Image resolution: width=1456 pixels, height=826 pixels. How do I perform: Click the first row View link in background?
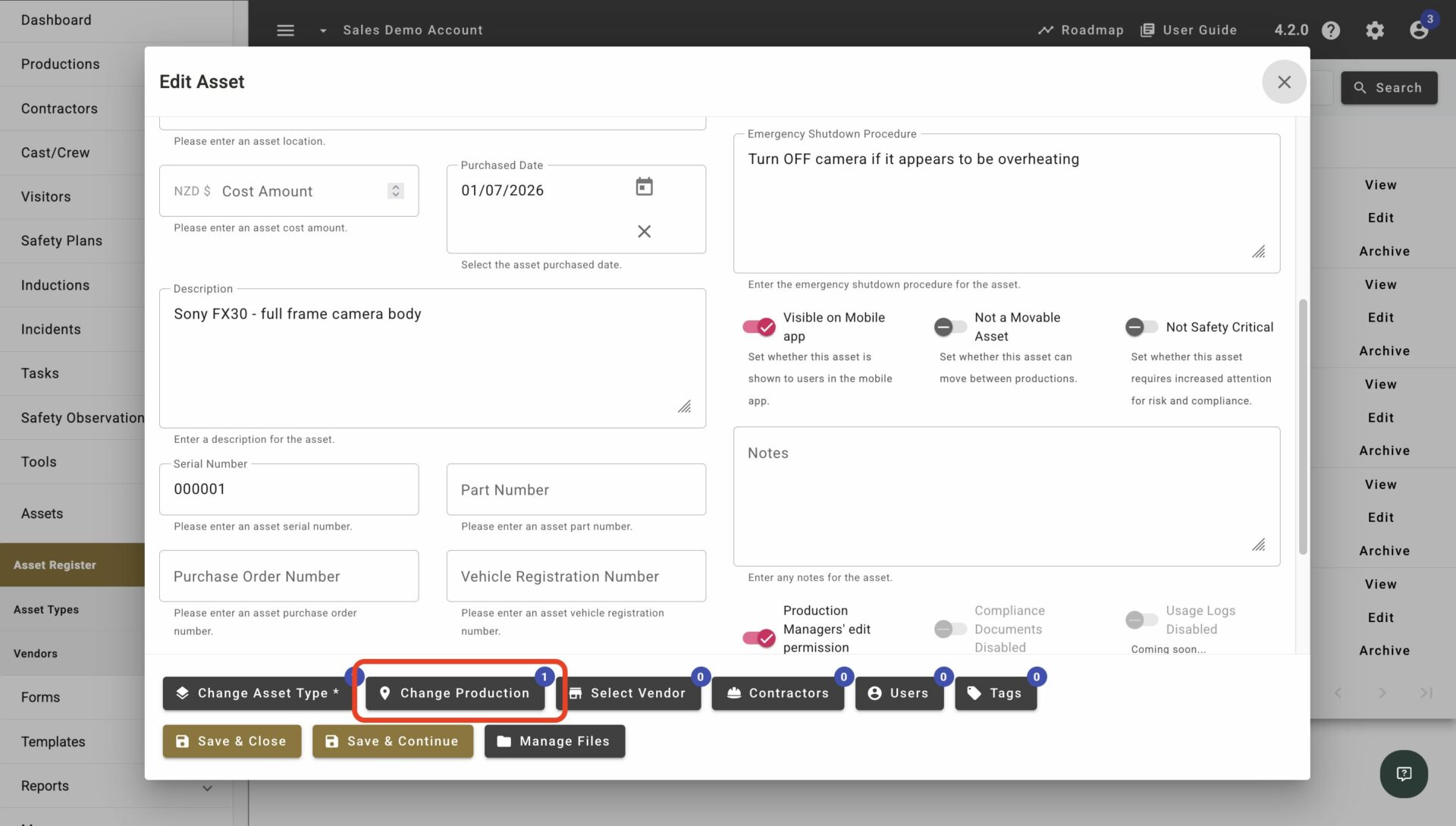coord(1380,185)
